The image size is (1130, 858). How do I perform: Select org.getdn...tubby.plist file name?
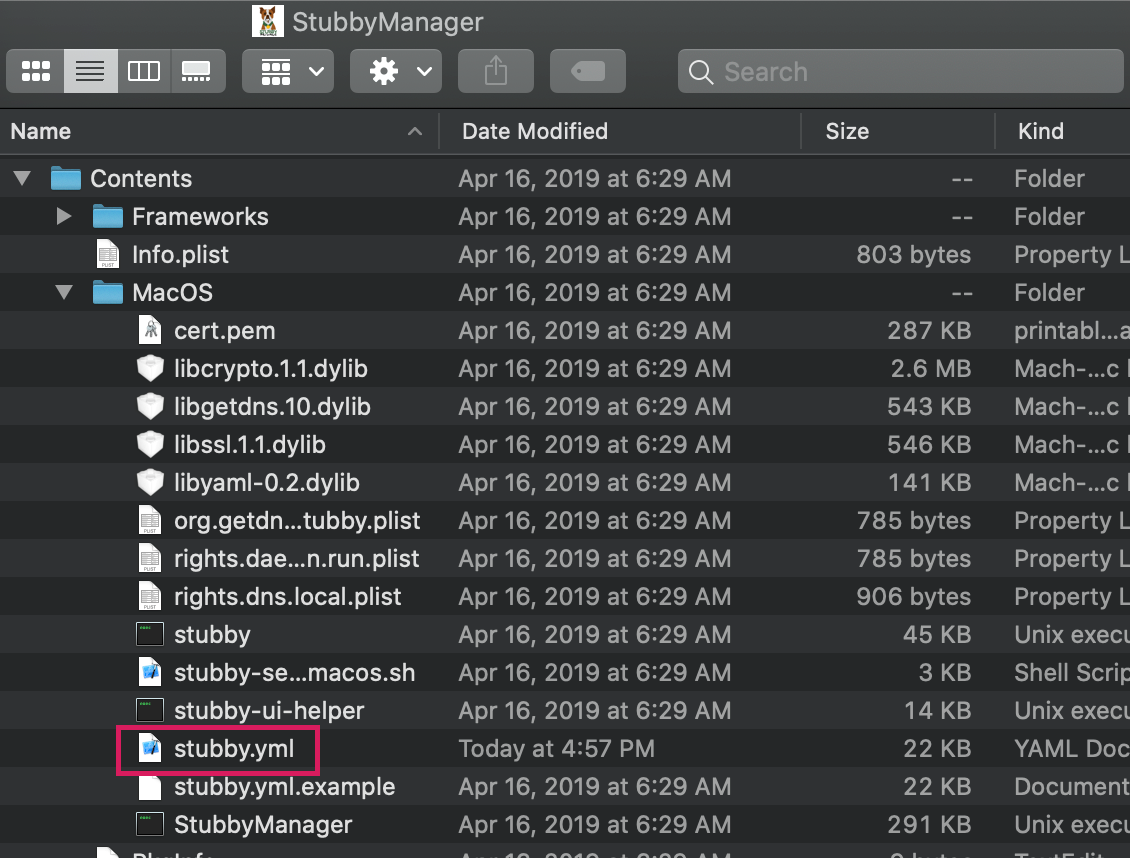click(297, 521)
